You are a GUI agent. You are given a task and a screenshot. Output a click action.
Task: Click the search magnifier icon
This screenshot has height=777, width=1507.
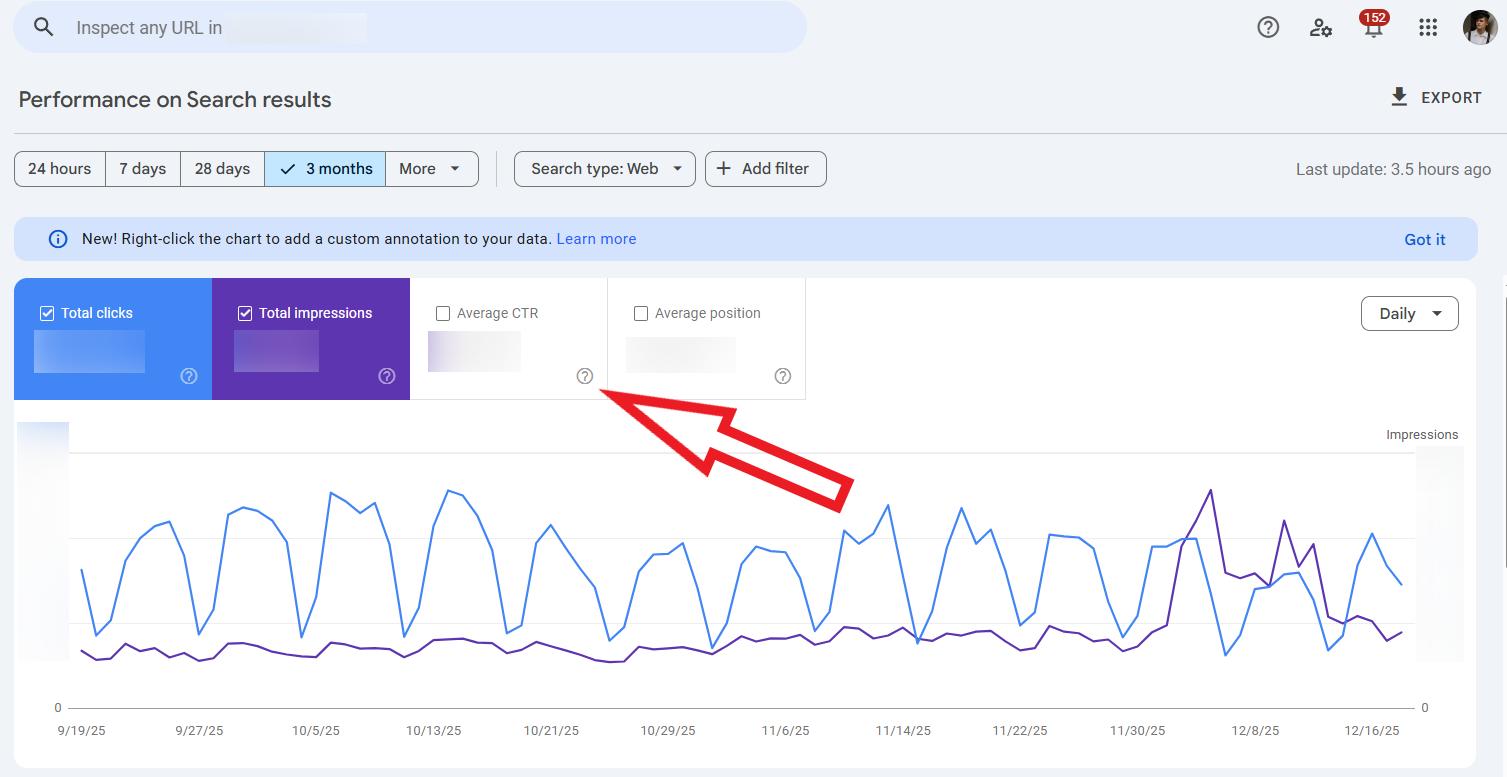pyautogui.click(x=44, y=27)
